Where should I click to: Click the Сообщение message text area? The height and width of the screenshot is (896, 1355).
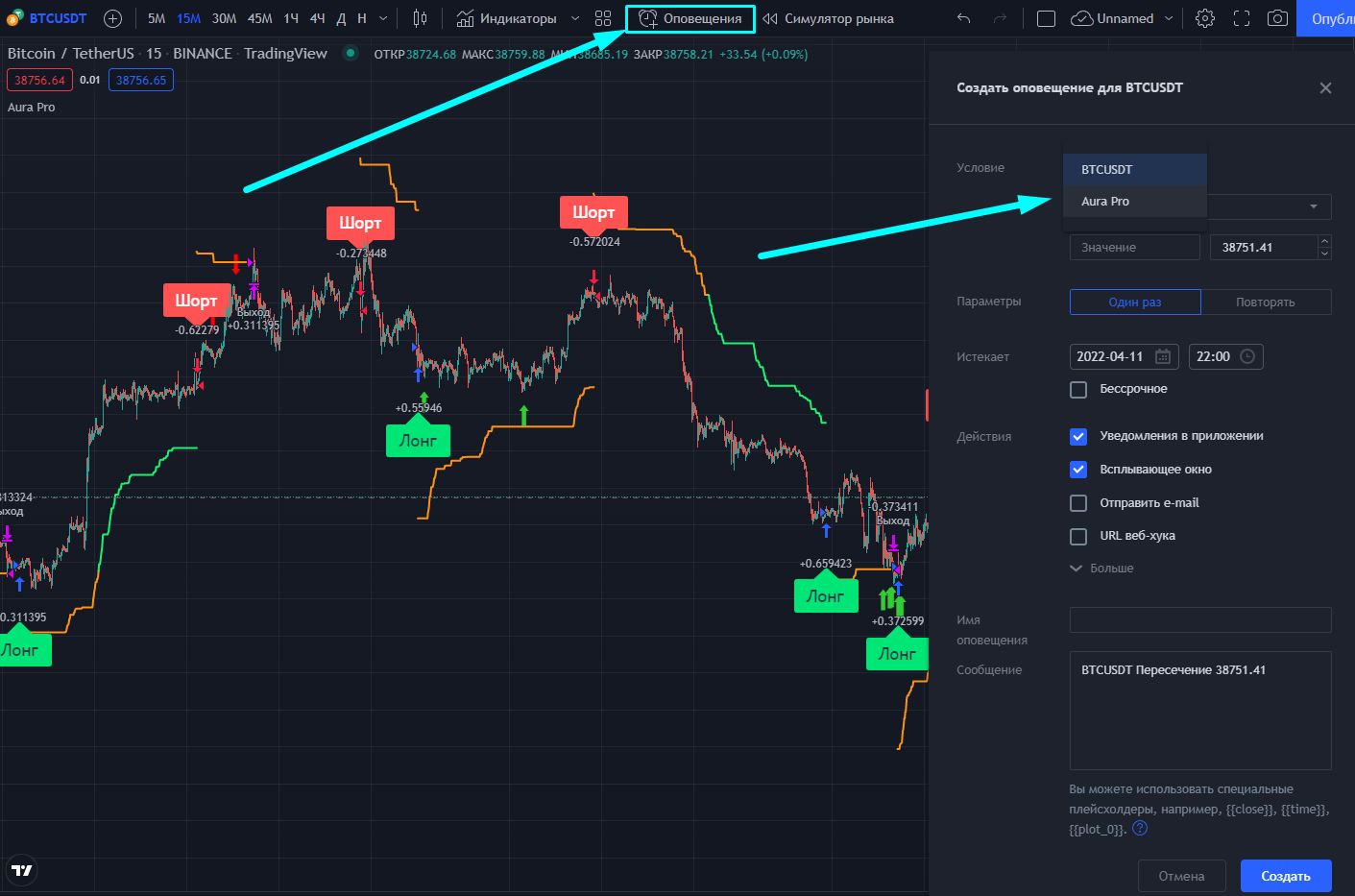[1200, 711]
